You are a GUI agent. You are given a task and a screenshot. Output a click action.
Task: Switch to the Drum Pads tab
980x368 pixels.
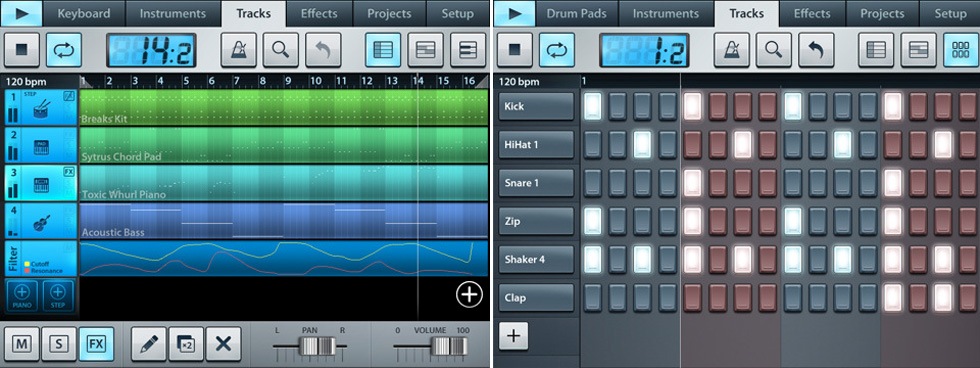[x=569, y=13]
